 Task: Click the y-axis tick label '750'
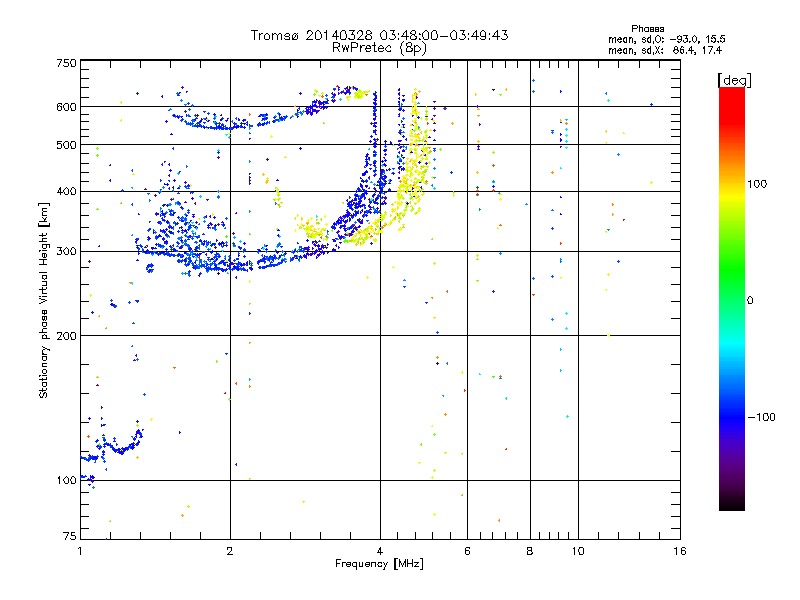(67, 63)
